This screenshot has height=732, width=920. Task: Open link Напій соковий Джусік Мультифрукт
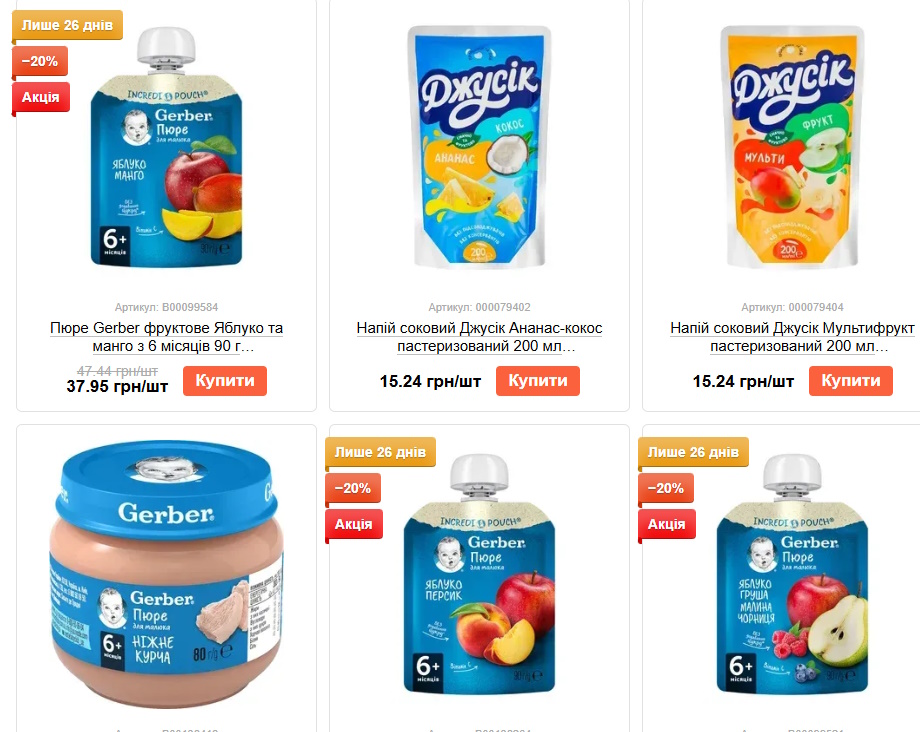(792, 337)
